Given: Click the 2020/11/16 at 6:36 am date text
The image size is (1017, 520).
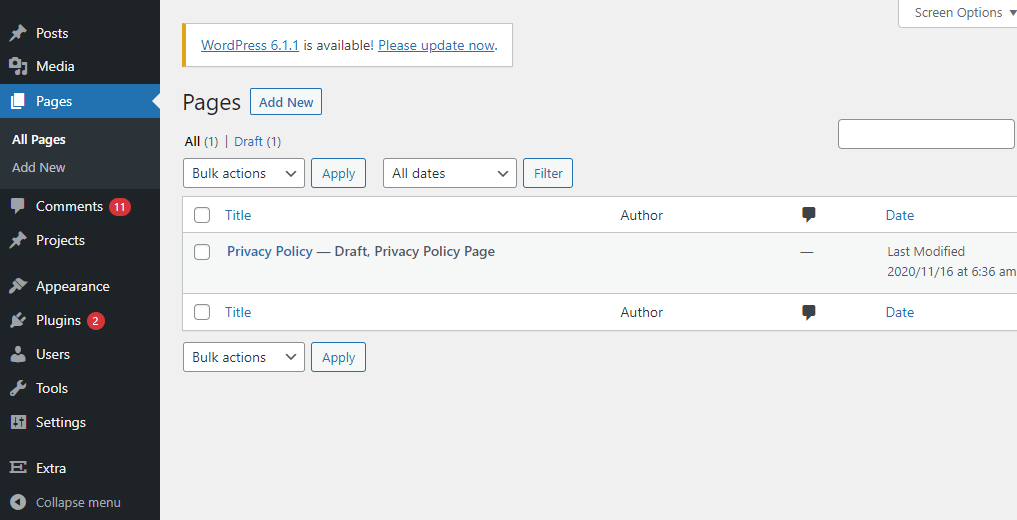Looking at the screenshot, I should [951, 272].
